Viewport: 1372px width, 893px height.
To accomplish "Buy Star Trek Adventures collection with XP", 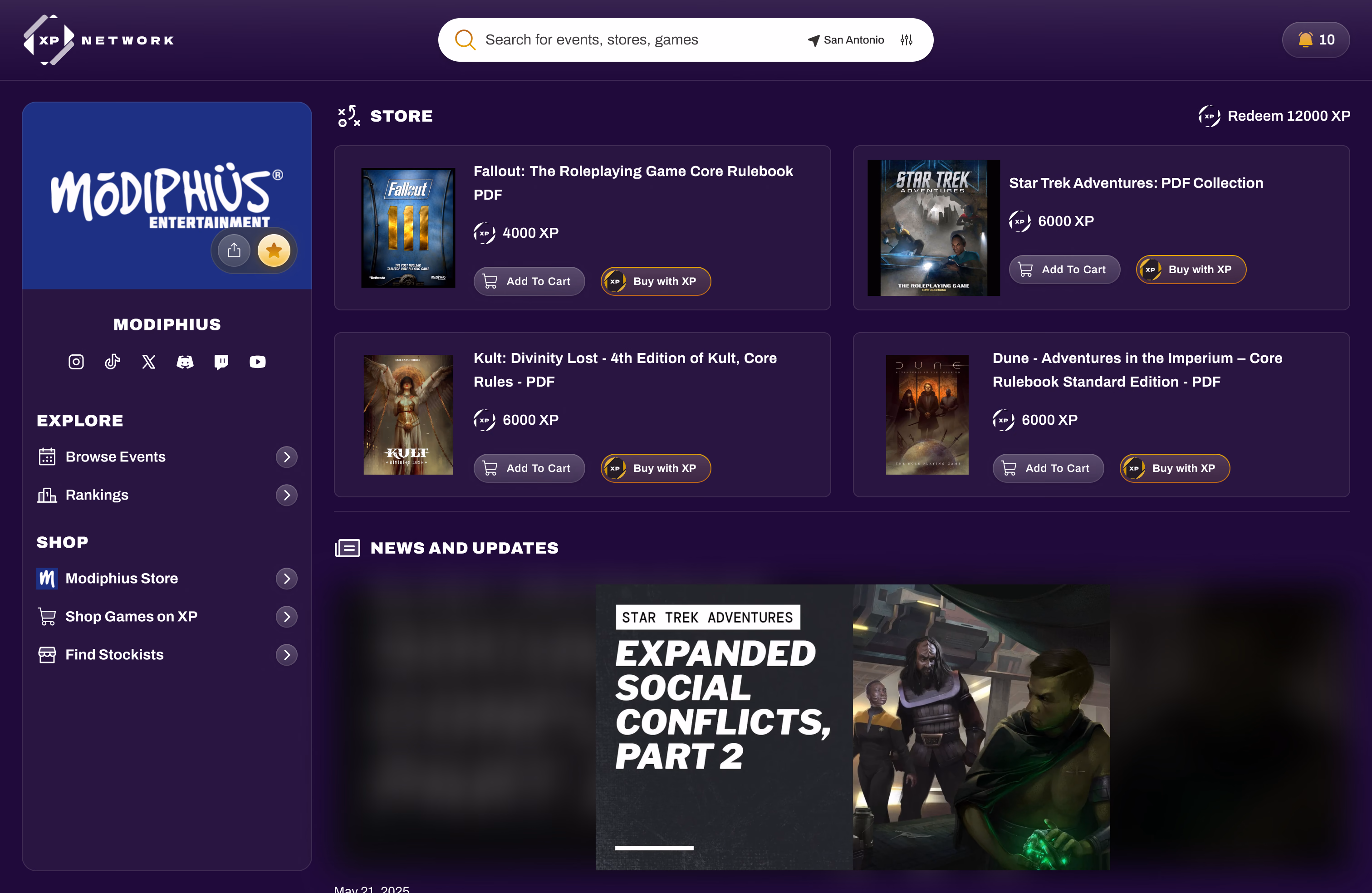I will (x=1191, y=269).
